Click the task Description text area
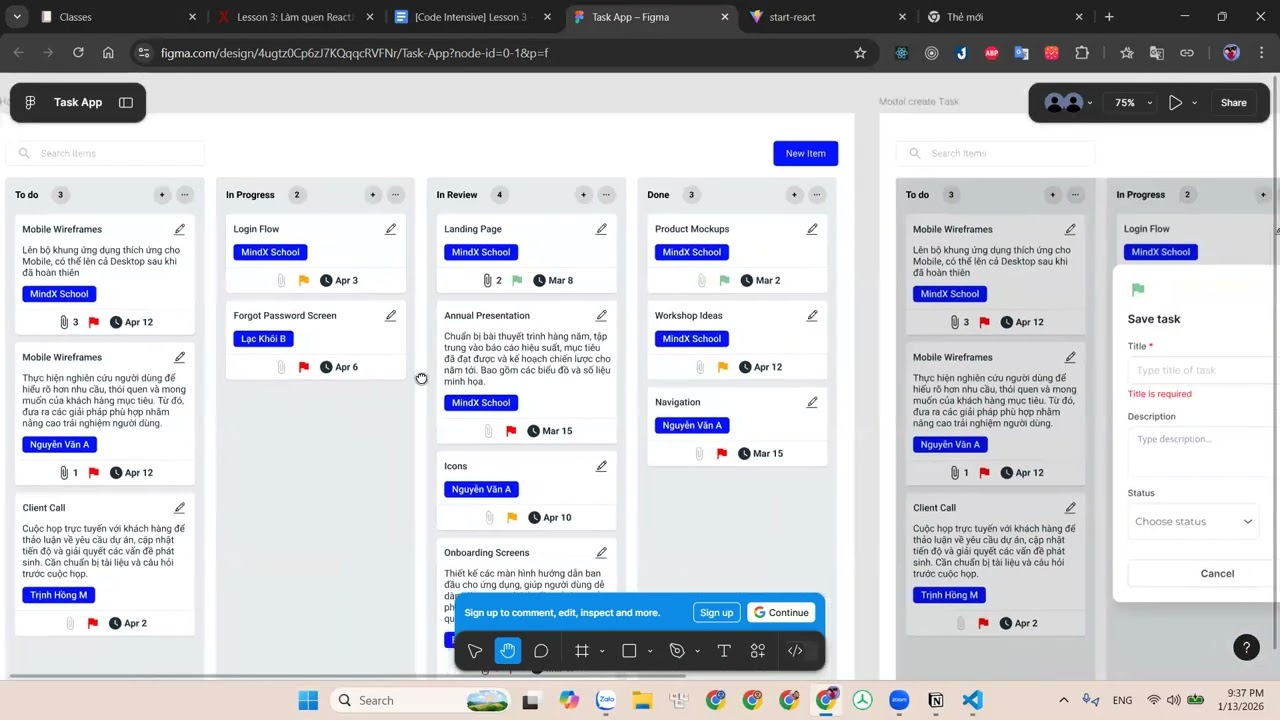This screenshot has width=1280, height=720. (1203, 452)
